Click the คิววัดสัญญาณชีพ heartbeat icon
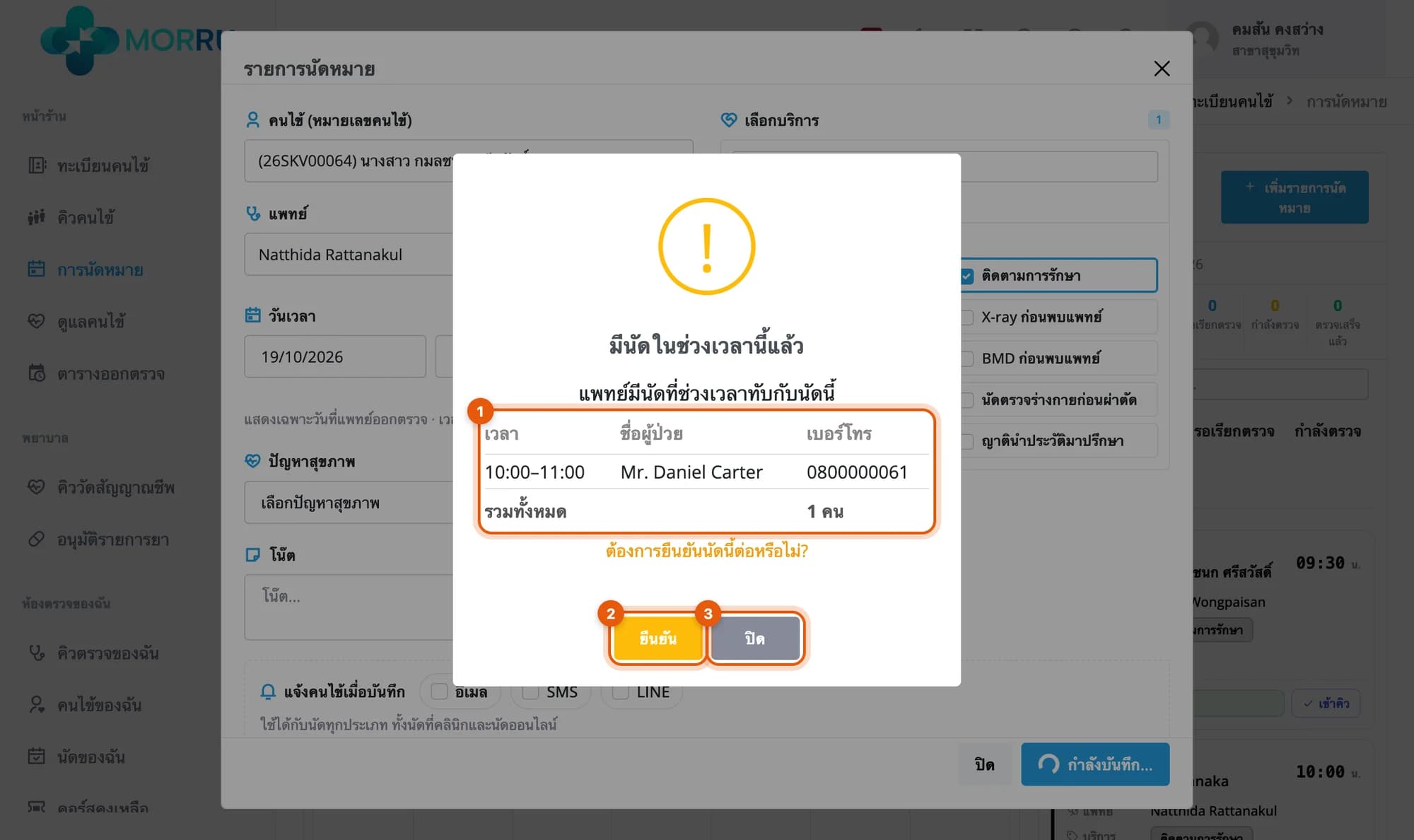1414x840 pixels. pos(37,487)
